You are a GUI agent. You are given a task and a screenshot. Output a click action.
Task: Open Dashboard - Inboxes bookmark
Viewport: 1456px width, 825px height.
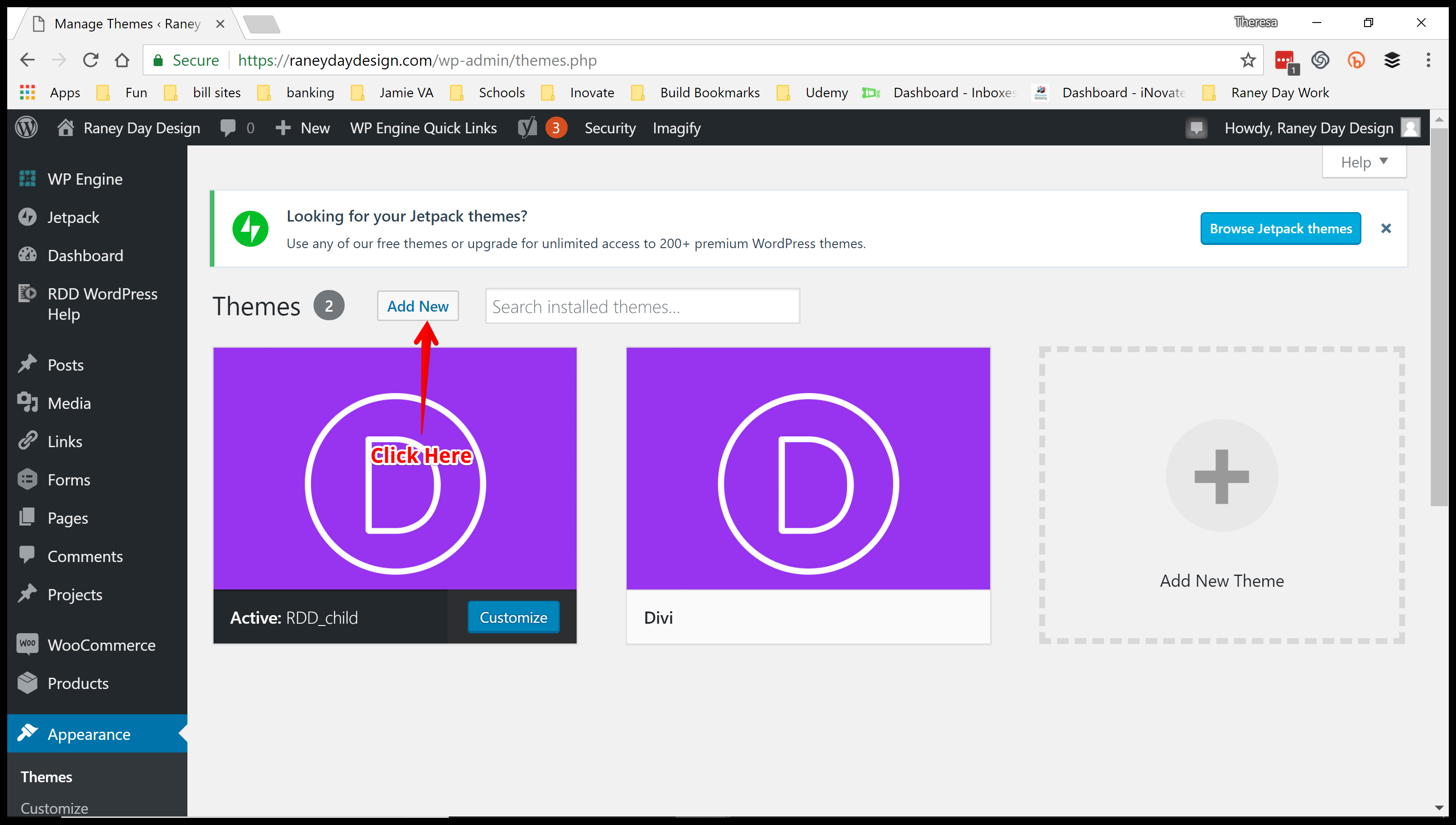click(x=939, y=92)
